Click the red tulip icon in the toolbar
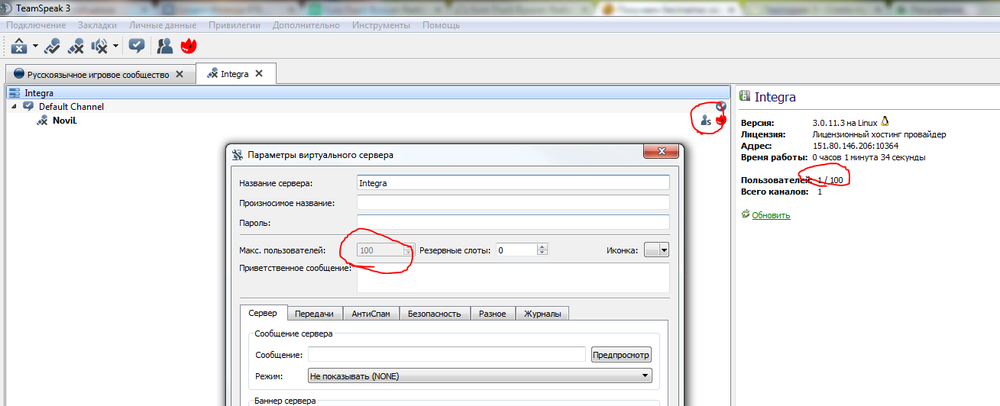Image resolution: width=1000 pixels, height=406 pixels. click(188, 46)
